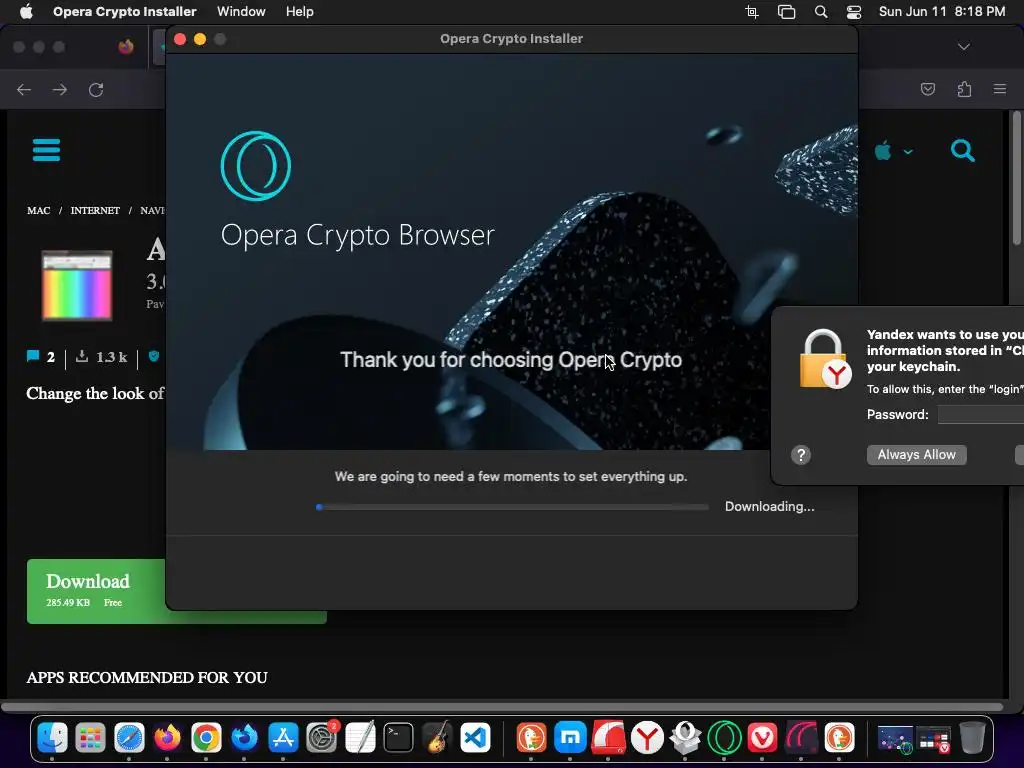Go forward in the Firefox window
1024x768 pixels.
click(x=59, y=89)
